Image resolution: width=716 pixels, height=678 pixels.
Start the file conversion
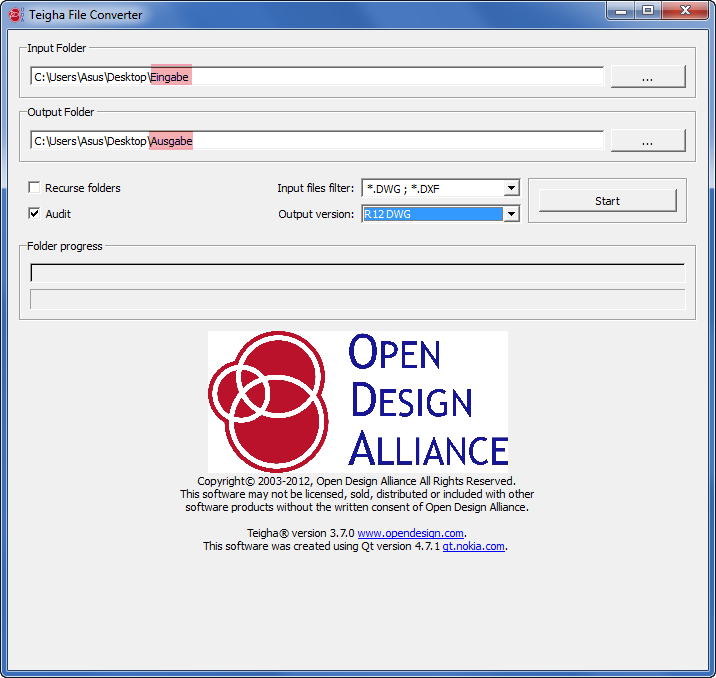point(607,201)
